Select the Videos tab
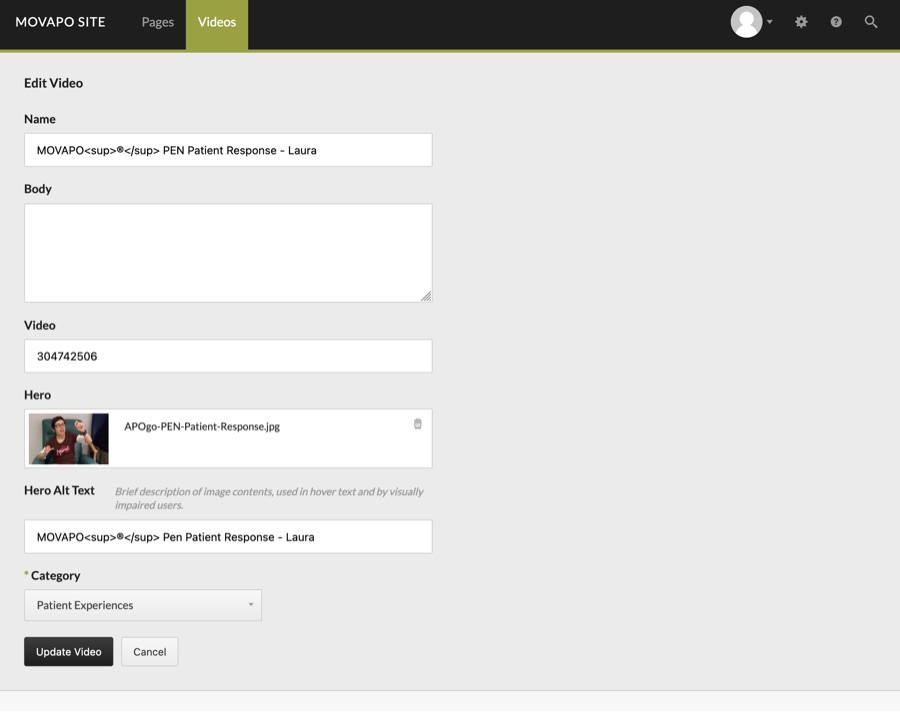Image resolution: width=900 pixels, height=712 pixels. [217, 22]
